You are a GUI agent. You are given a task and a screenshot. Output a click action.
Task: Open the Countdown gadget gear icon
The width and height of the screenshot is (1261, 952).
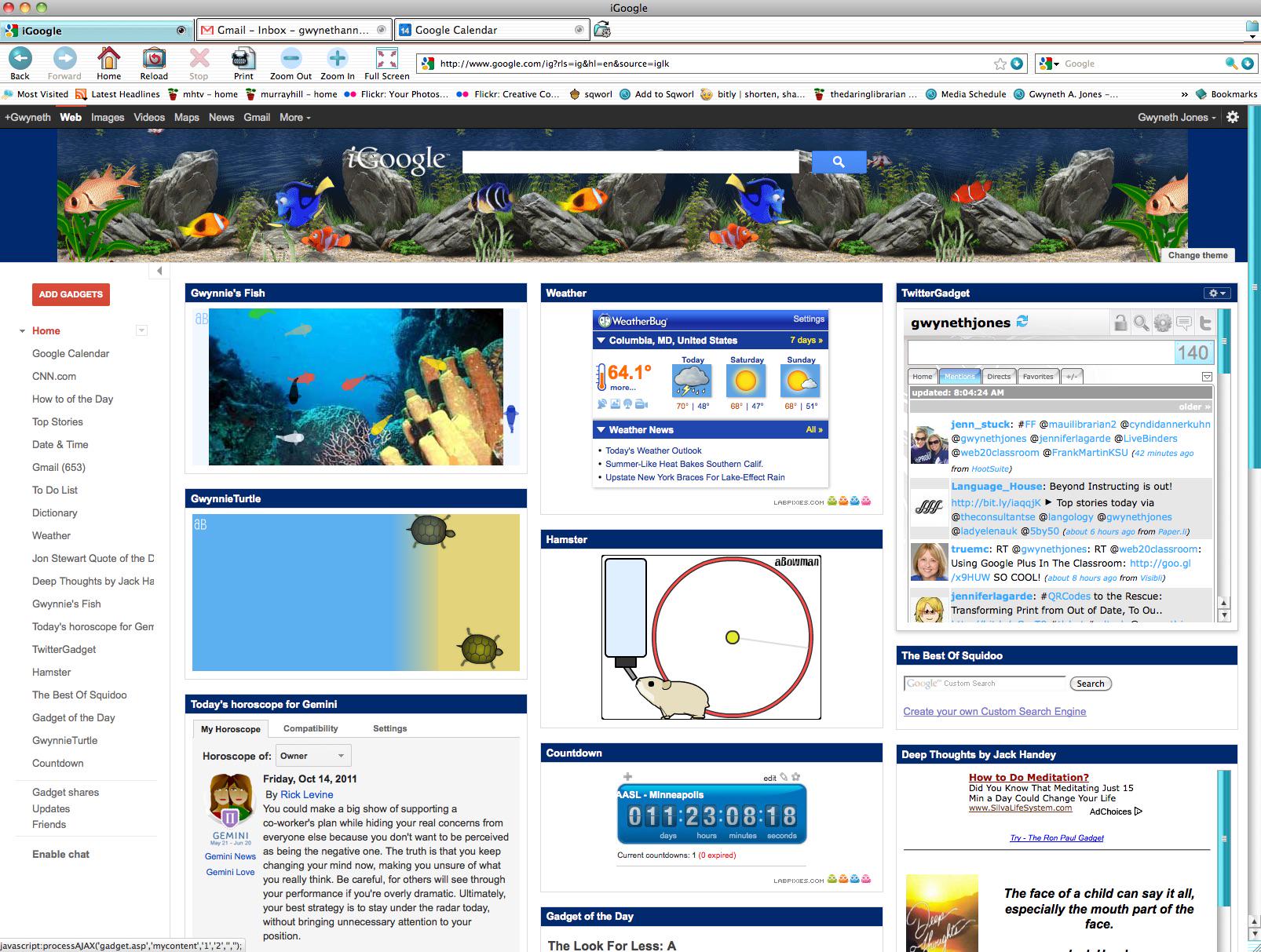pos(795,777)
